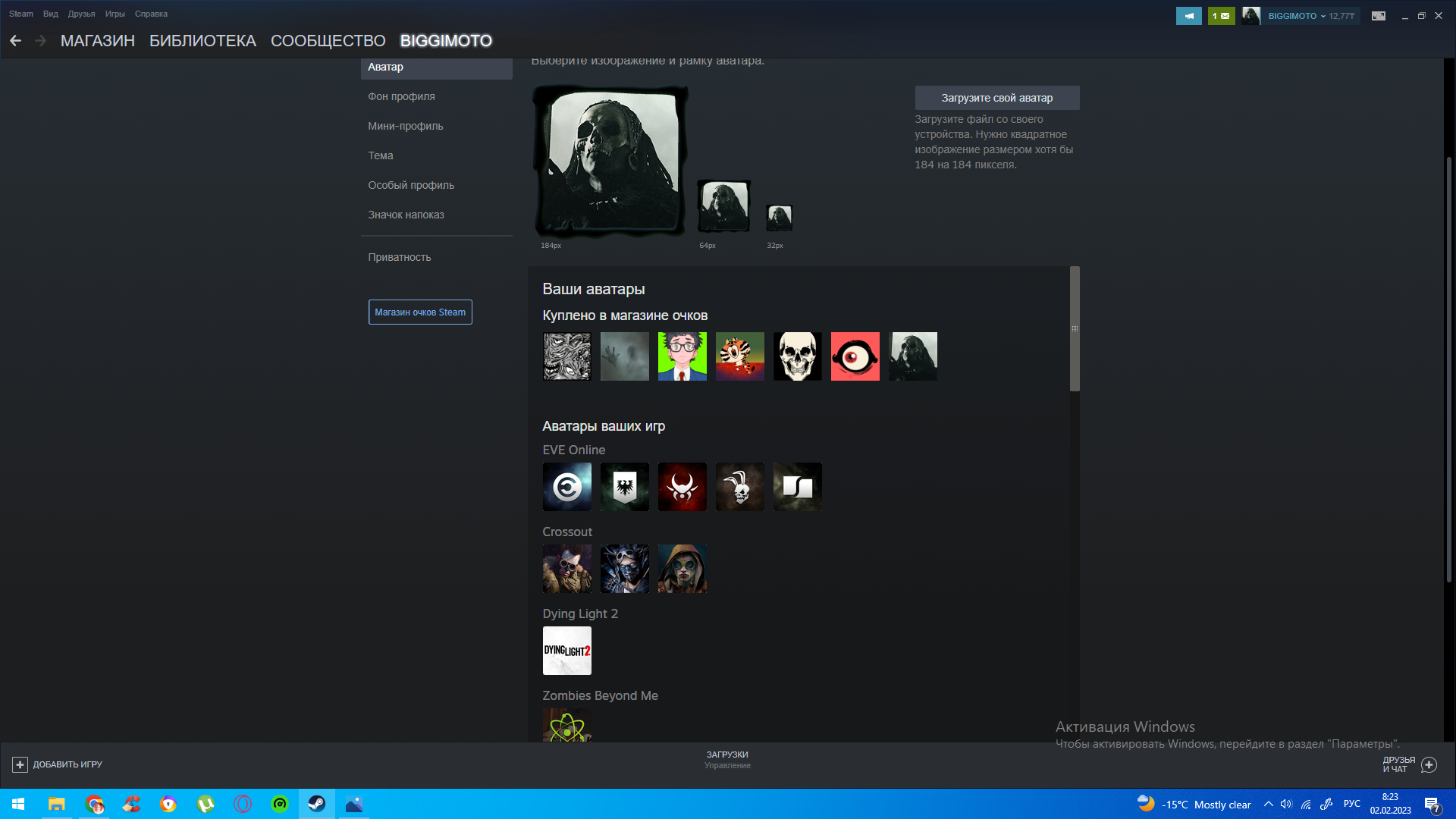
Task: Select the anime boy with glasses avatar
Action: 682,356
